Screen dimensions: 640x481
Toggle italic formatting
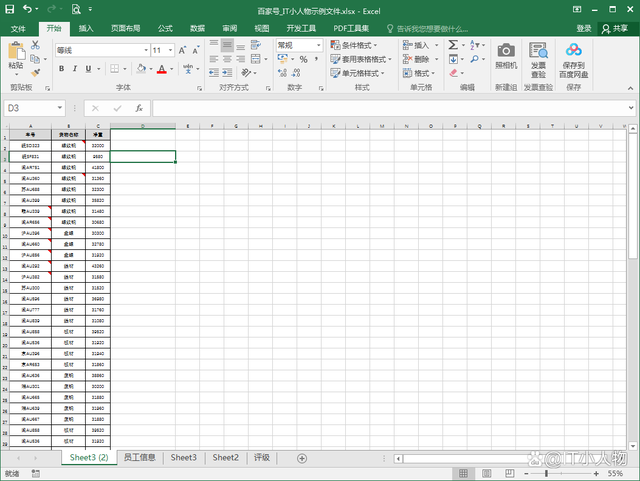[75, 69]
